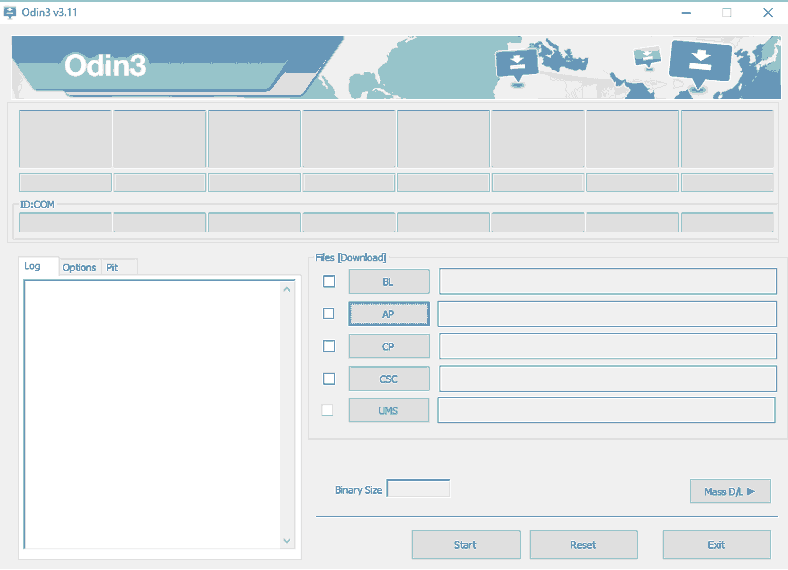Click the 'Binary Size' label
This screenshot has width=788, height=570.
click(x=358, y=490)
